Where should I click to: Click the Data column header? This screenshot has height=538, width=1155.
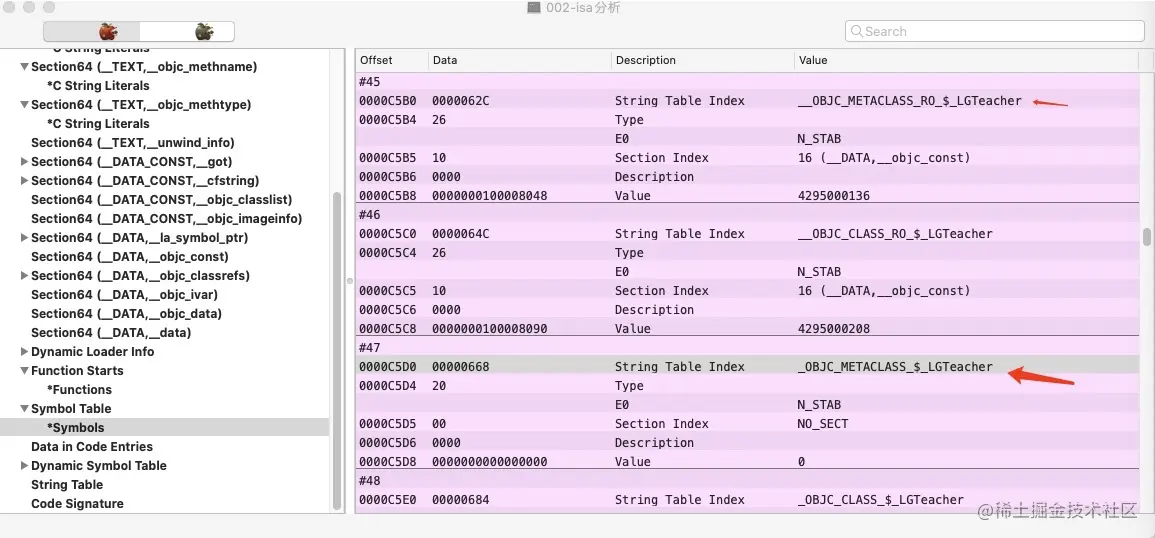click(519, 60)
